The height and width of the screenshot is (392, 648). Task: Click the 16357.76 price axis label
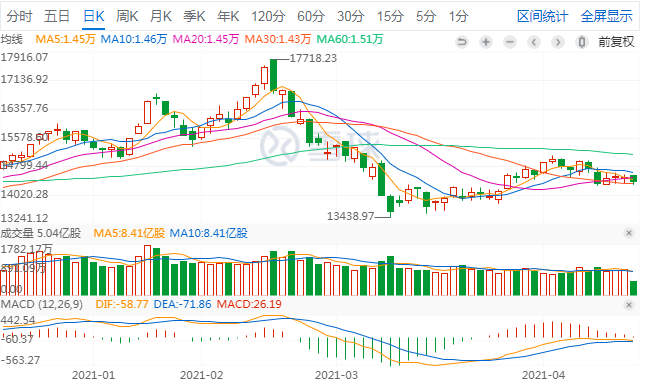point(24,108)
